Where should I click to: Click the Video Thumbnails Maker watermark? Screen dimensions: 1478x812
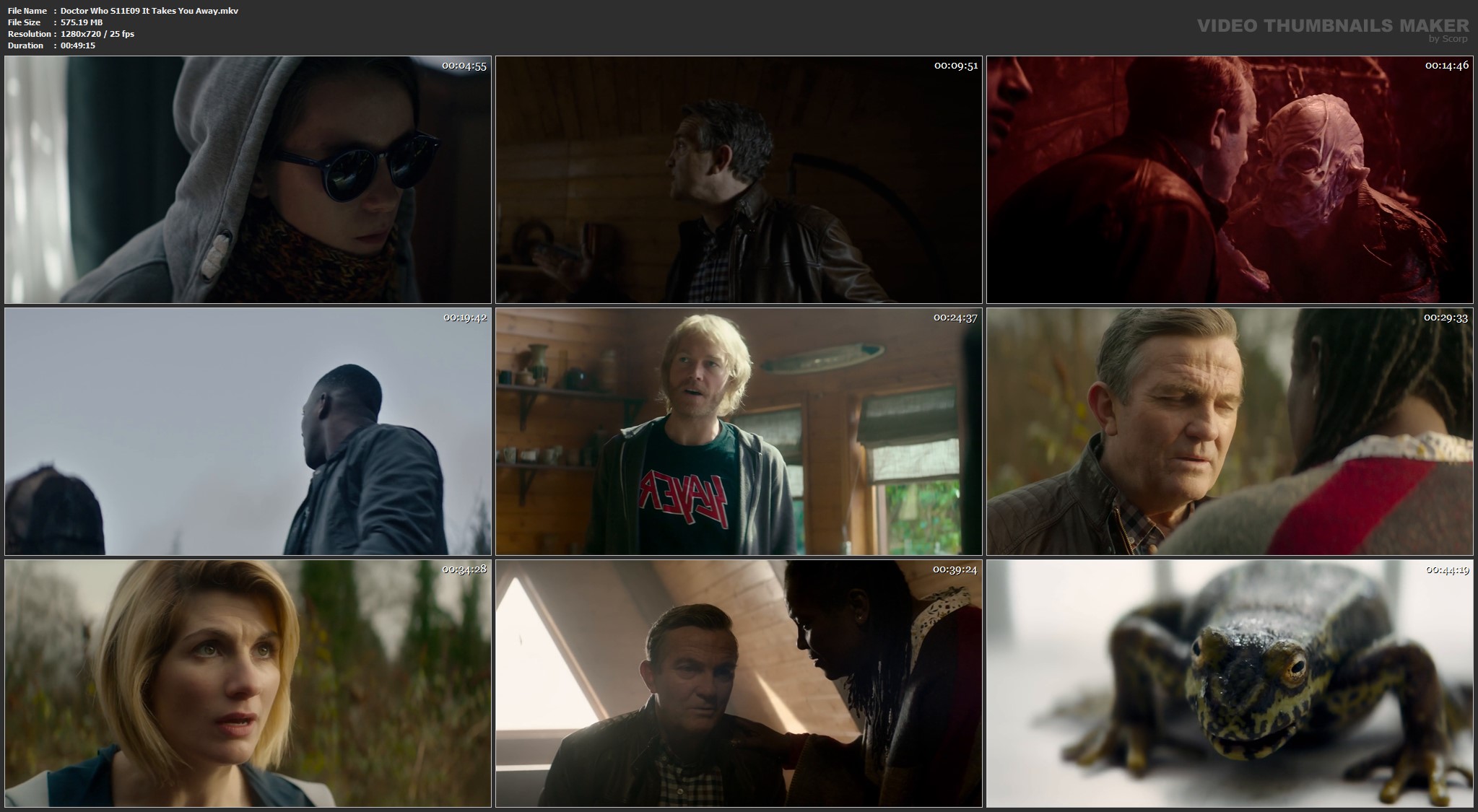1332,26
